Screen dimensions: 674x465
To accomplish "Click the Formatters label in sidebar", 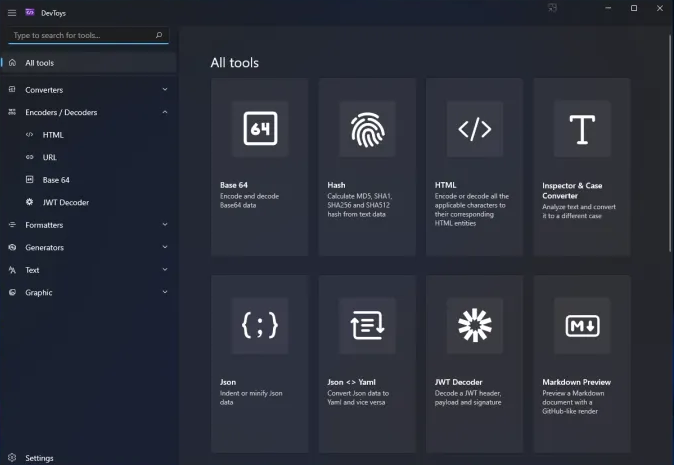I will (x=44, y=225).
